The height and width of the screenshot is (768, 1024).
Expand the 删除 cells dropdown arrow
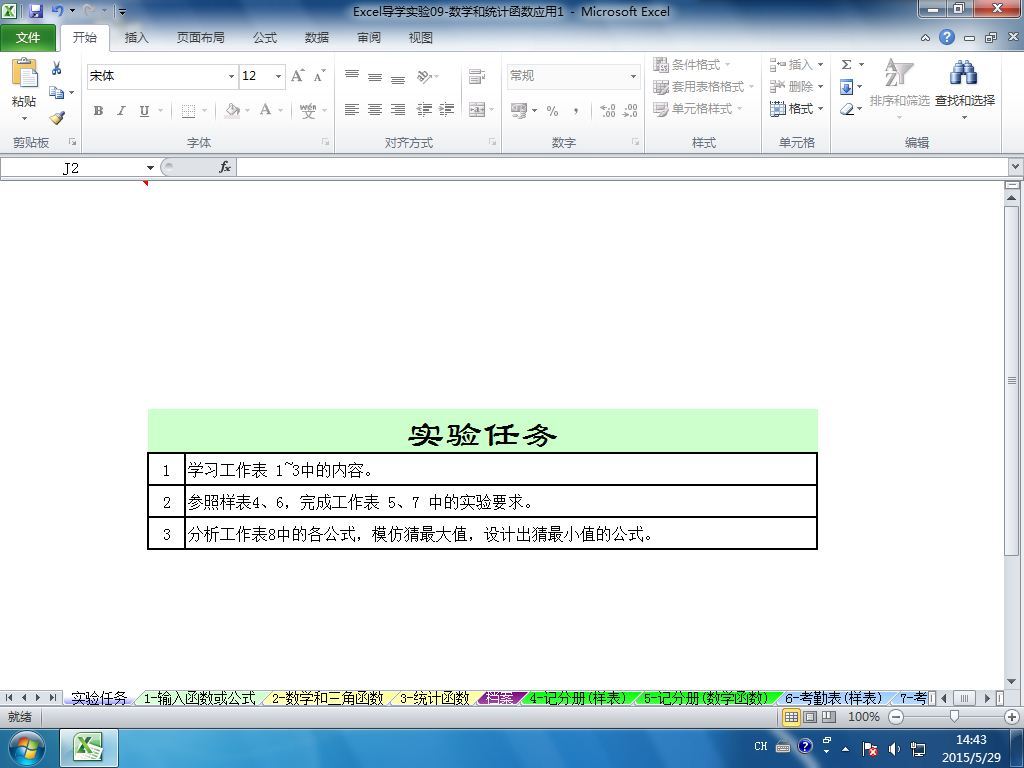tap(820, 87)
